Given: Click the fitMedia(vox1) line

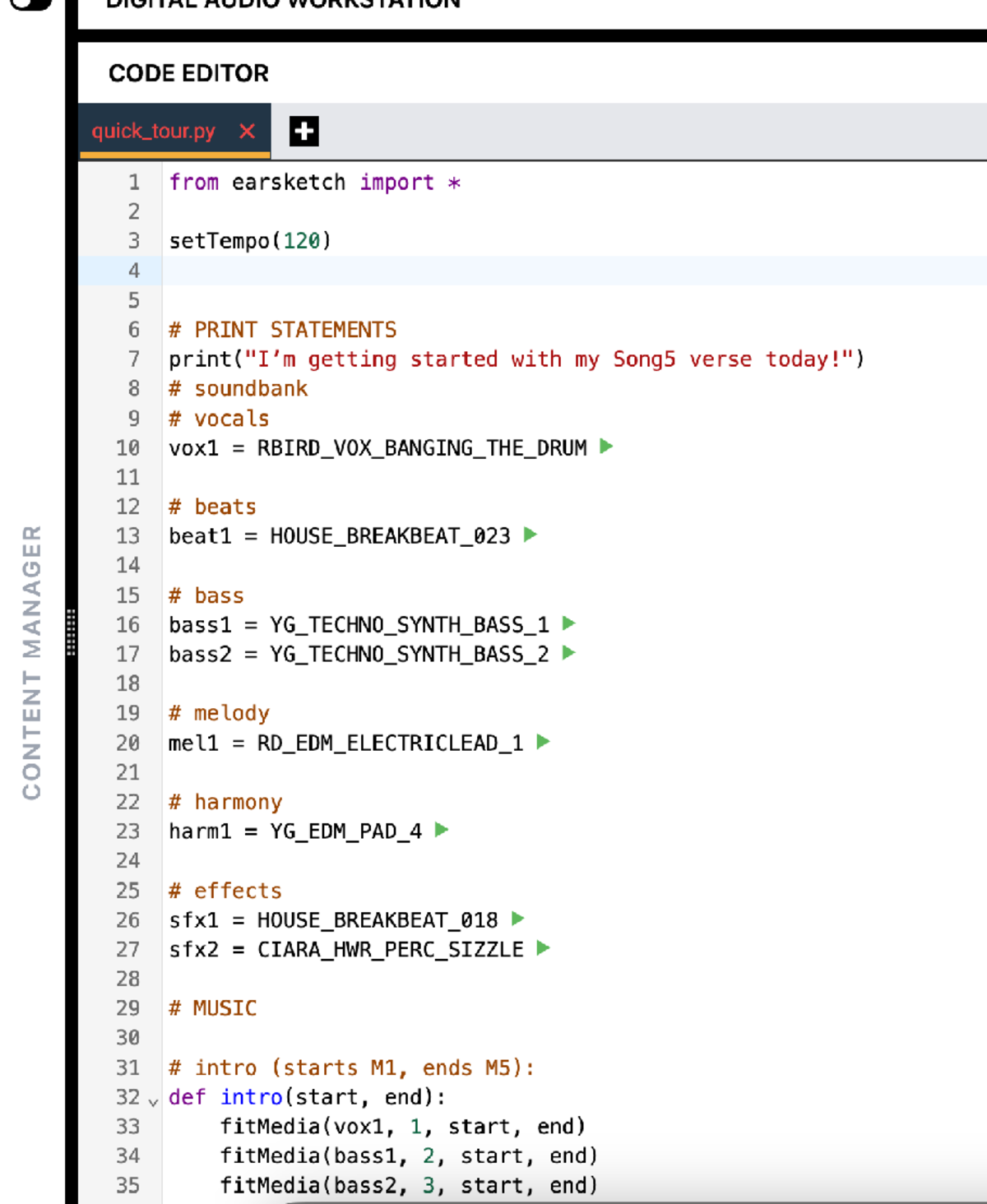Looking at the screenshot, I should tap(402, 1127).
